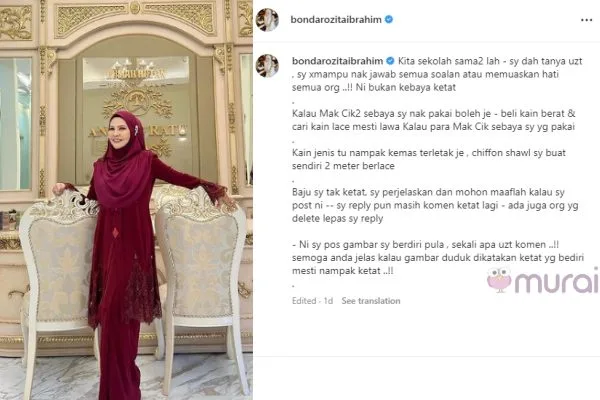
Task: Click the header profile avatar picture
Action: pos(267,20)
